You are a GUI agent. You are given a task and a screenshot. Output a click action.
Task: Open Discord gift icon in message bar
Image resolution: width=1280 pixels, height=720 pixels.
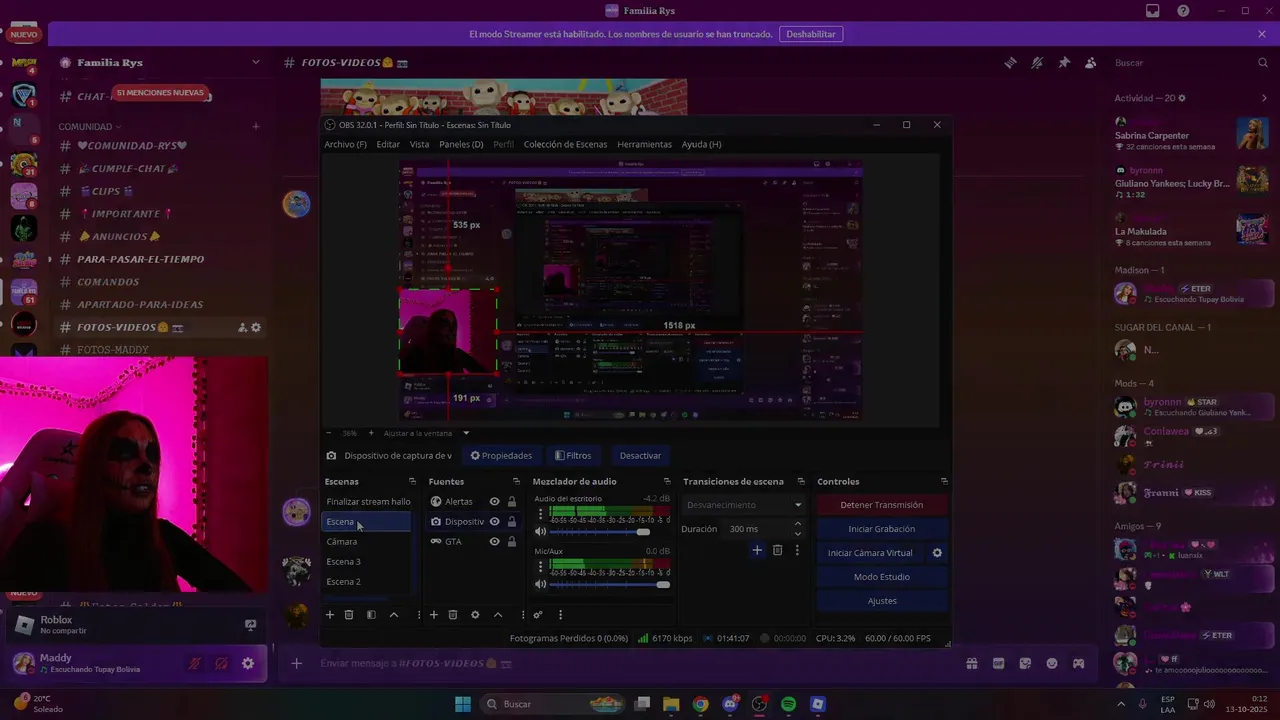pyautogui.click(x=971, y=663)
